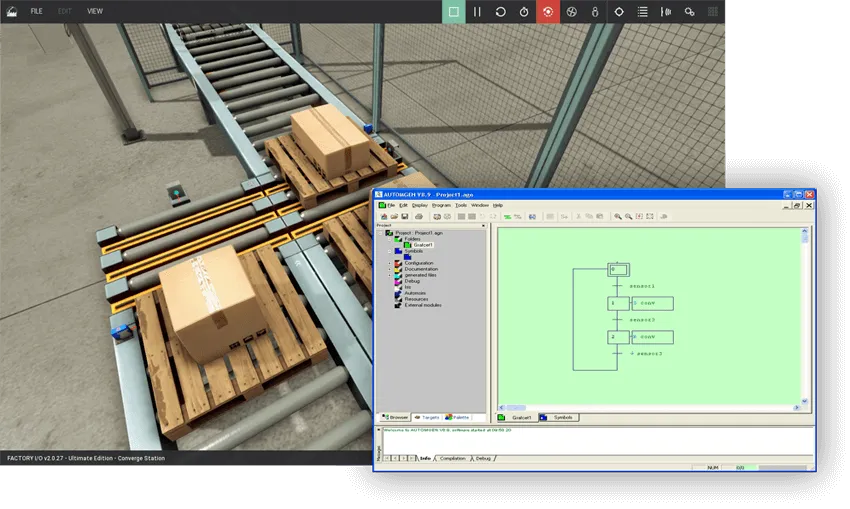Click the open project folder icon in Automgen

394,216
